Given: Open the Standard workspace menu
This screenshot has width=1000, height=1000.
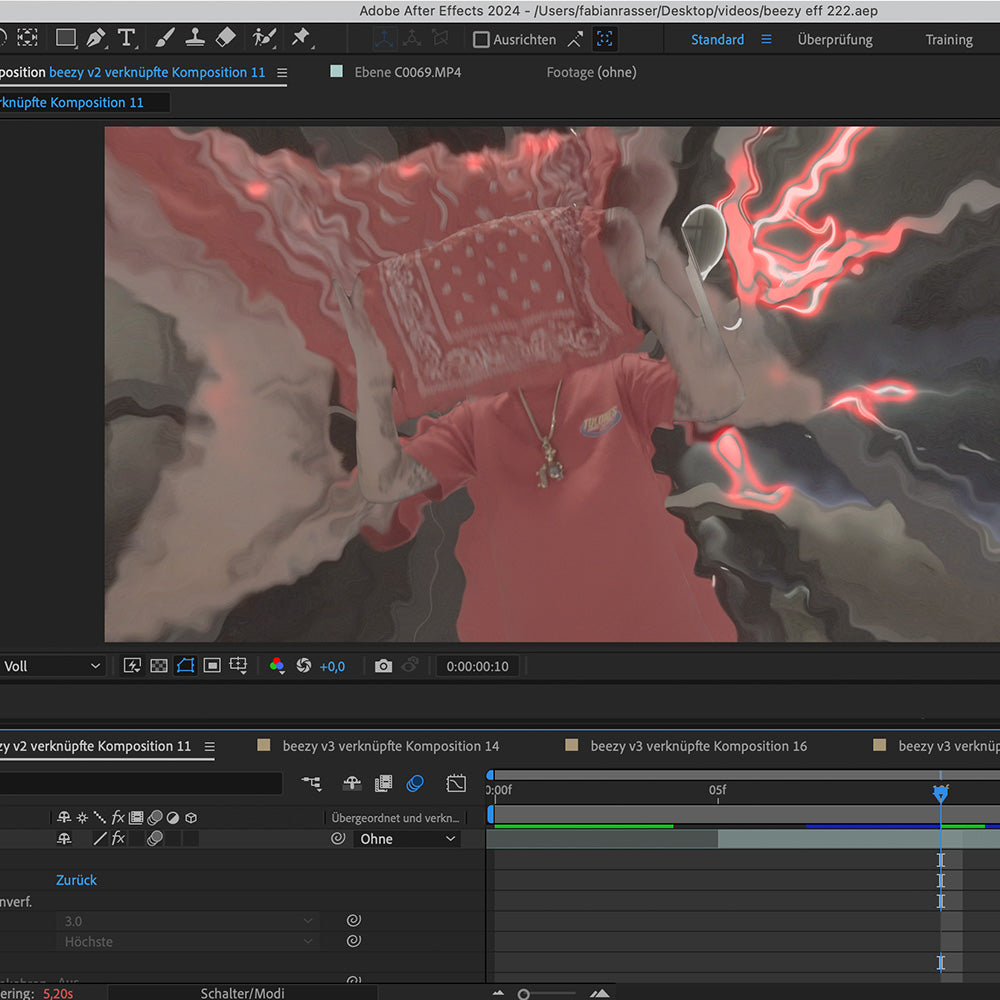Looking at the screenshot, I should point(767,40).
